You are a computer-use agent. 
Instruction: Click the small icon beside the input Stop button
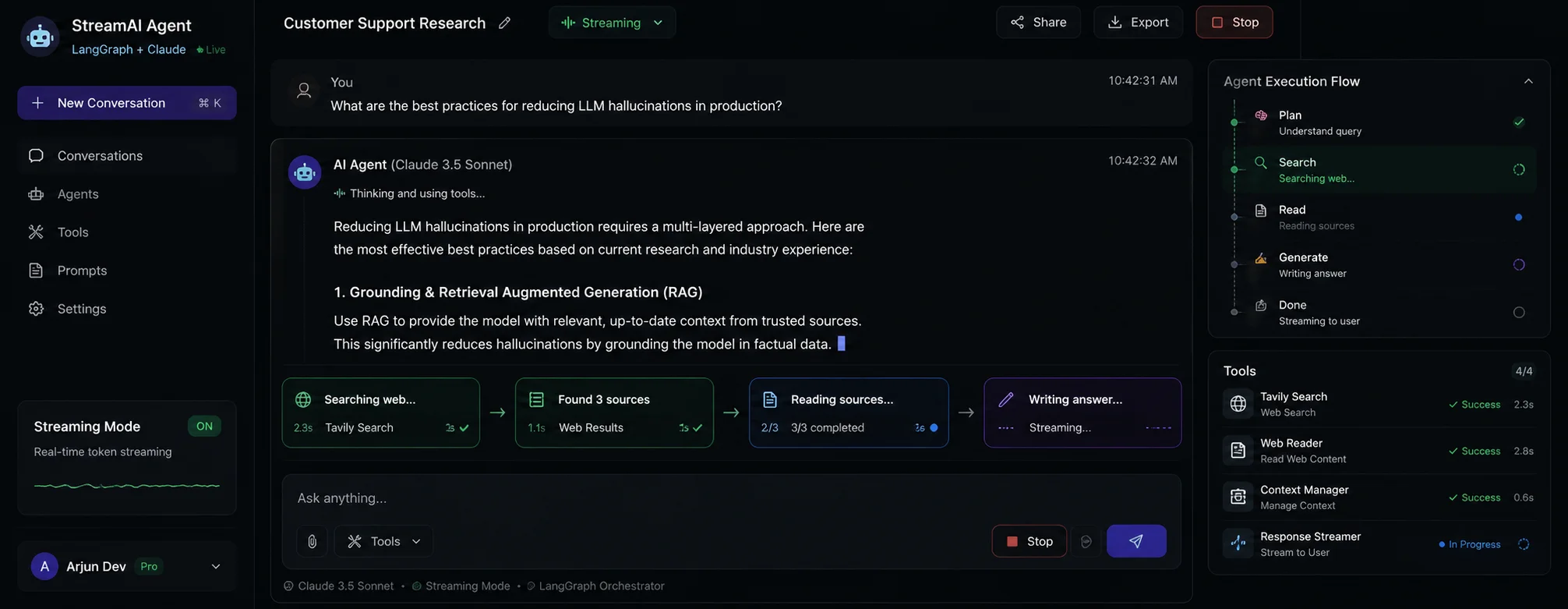pyautogui.click(x=1086, y=541)
